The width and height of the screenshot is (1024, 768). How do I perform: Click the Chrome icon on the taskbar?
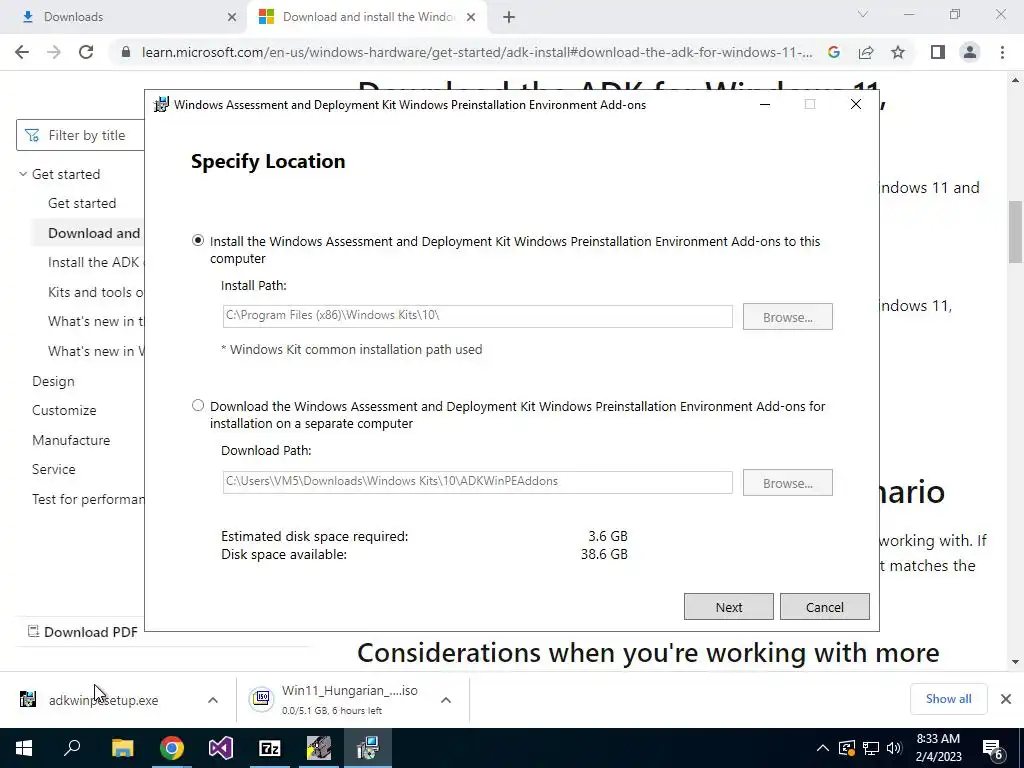[x=172, y=748]
